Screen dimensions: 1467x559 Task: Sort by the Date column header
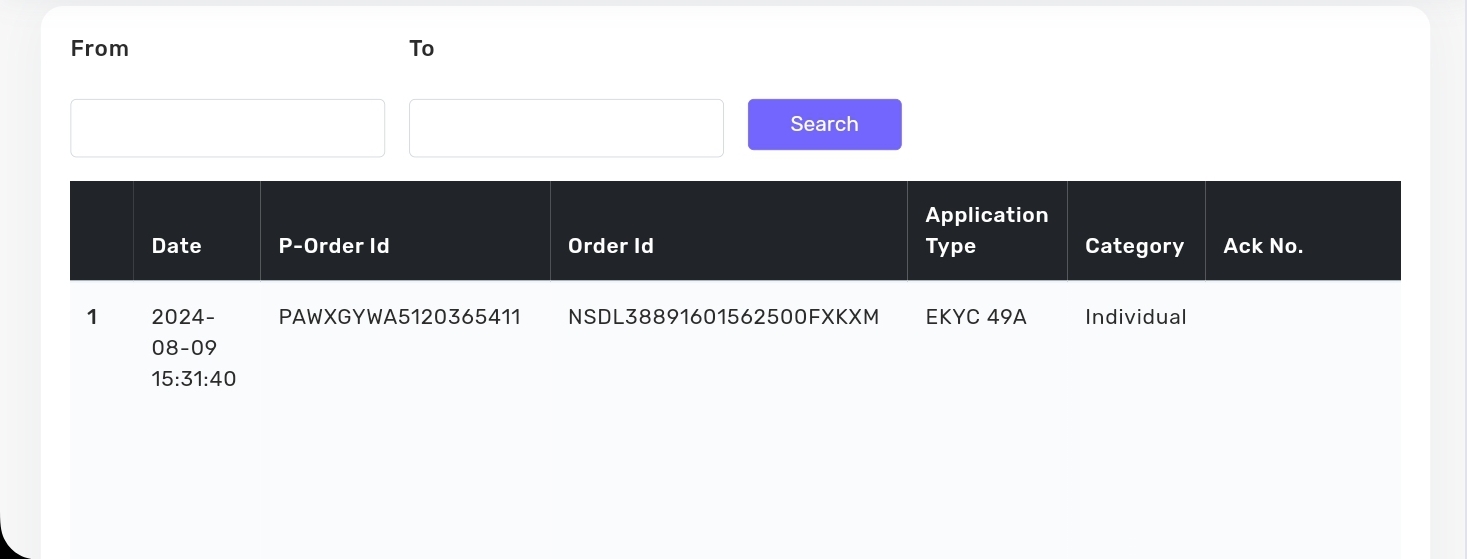pos(177,246)
